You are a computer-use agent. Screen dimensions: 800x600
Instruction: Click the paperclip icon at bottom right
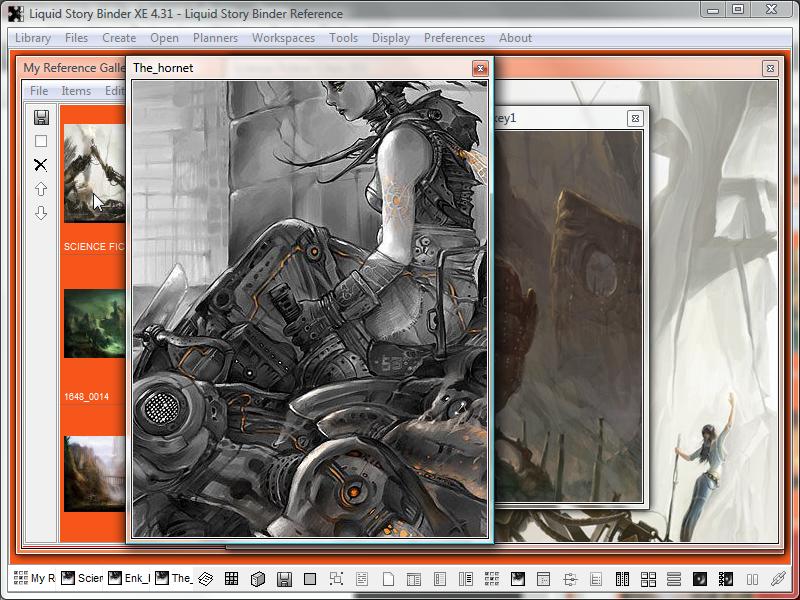tap(779, 579)
